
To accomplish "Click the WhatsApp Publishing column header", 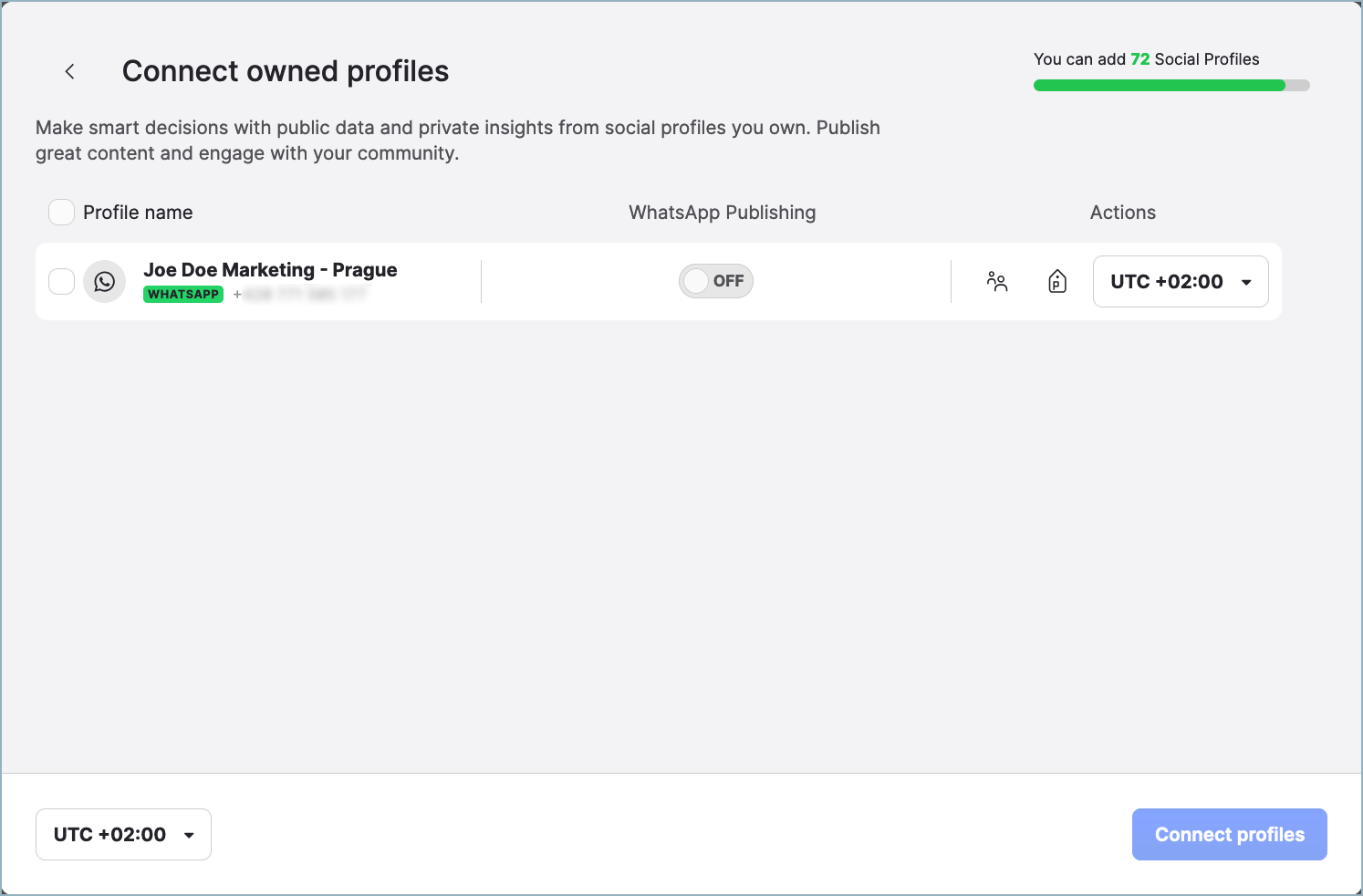I will click(722, 212).
